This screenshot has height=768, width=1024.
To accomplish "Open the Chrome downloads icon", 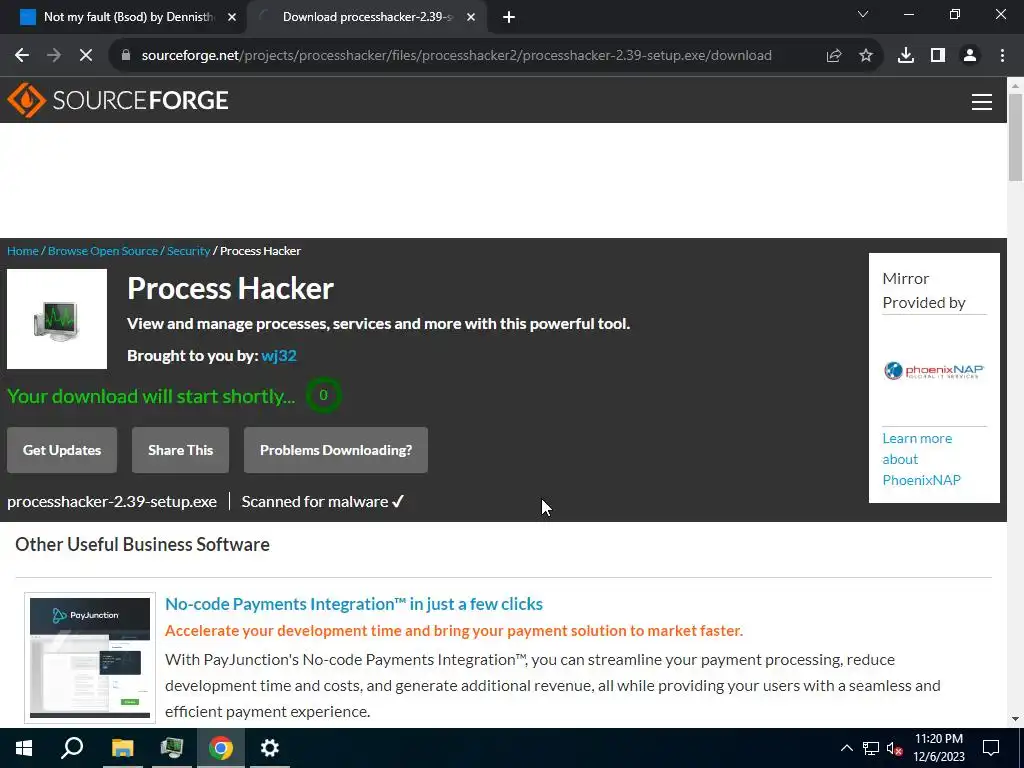I will 906,56.
